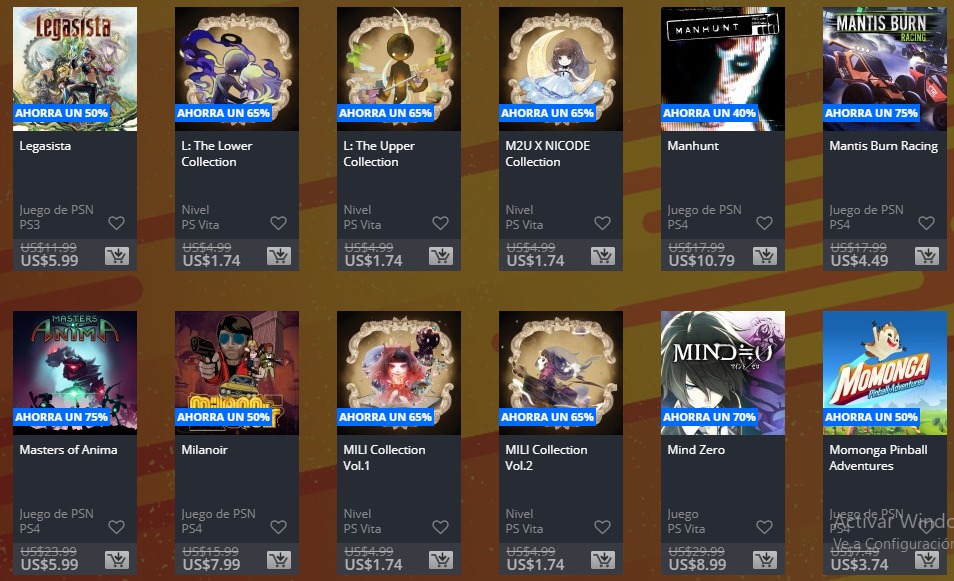Open the Mantis Burn Racing title link
954x581 pixels.
[x=883, y=146]
